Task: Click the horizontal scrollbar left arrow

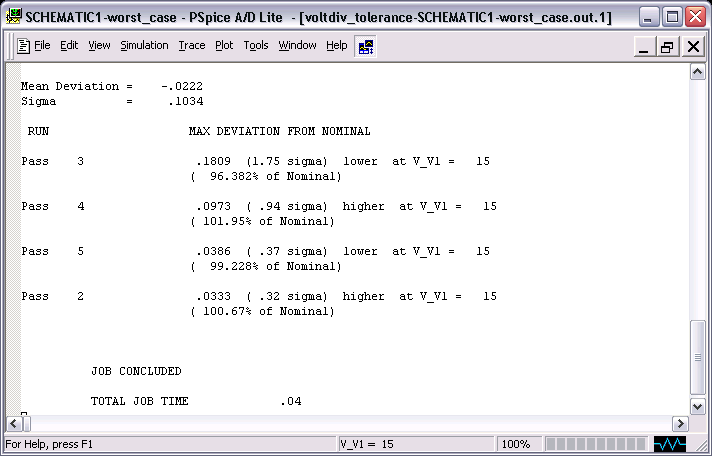Action: pyautogui.click(x=13, y=424)
